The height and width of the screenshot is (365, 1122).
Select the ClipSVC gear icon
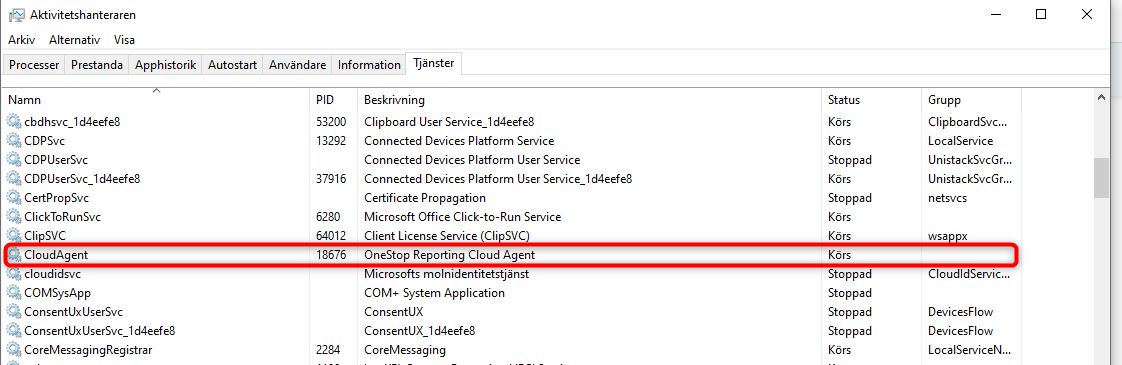pos(14,235)
